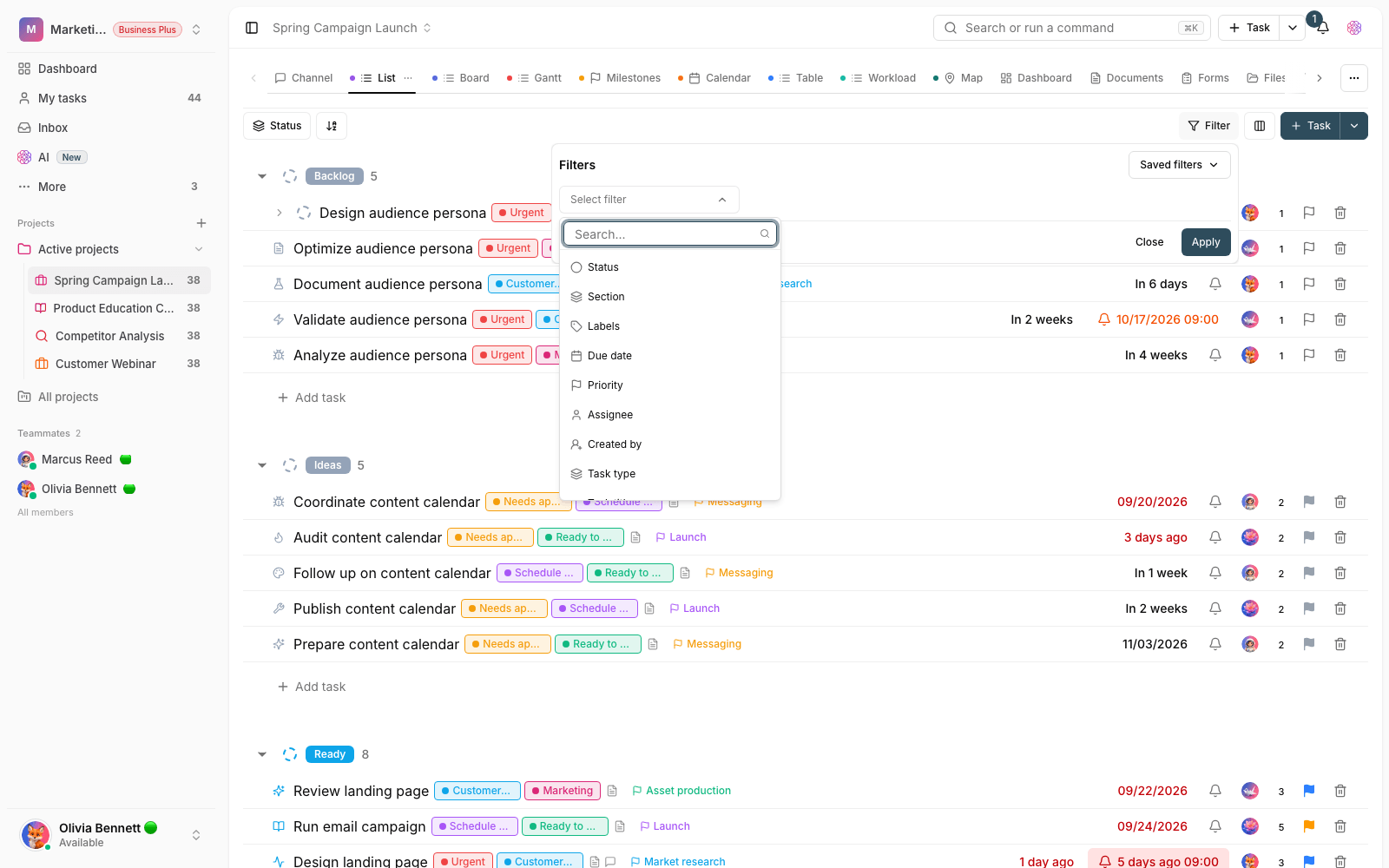Collapse the Ready section

pyautogui.click(x=262, y=754)
